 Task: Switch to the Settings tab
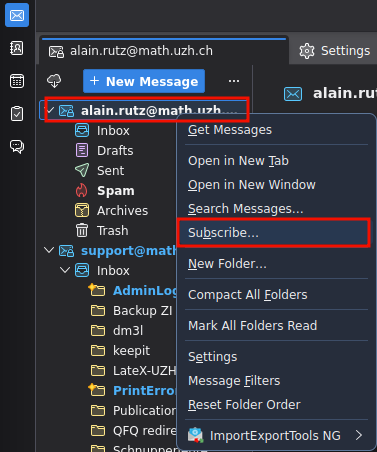pyautogui.click(x=333, y=51)
